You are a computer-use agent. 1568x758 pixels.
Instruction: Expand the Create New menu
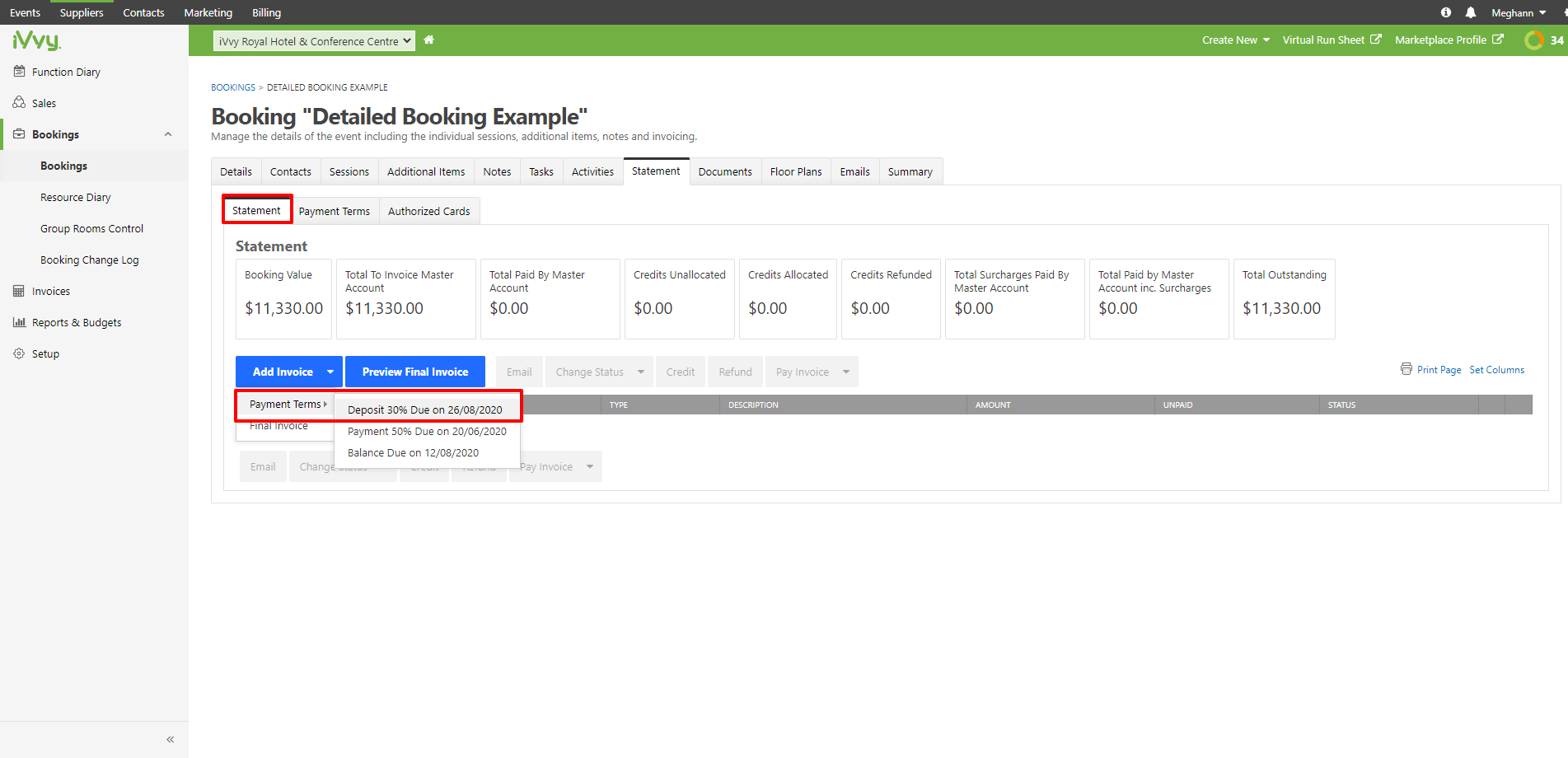(x=1235, y=40)
